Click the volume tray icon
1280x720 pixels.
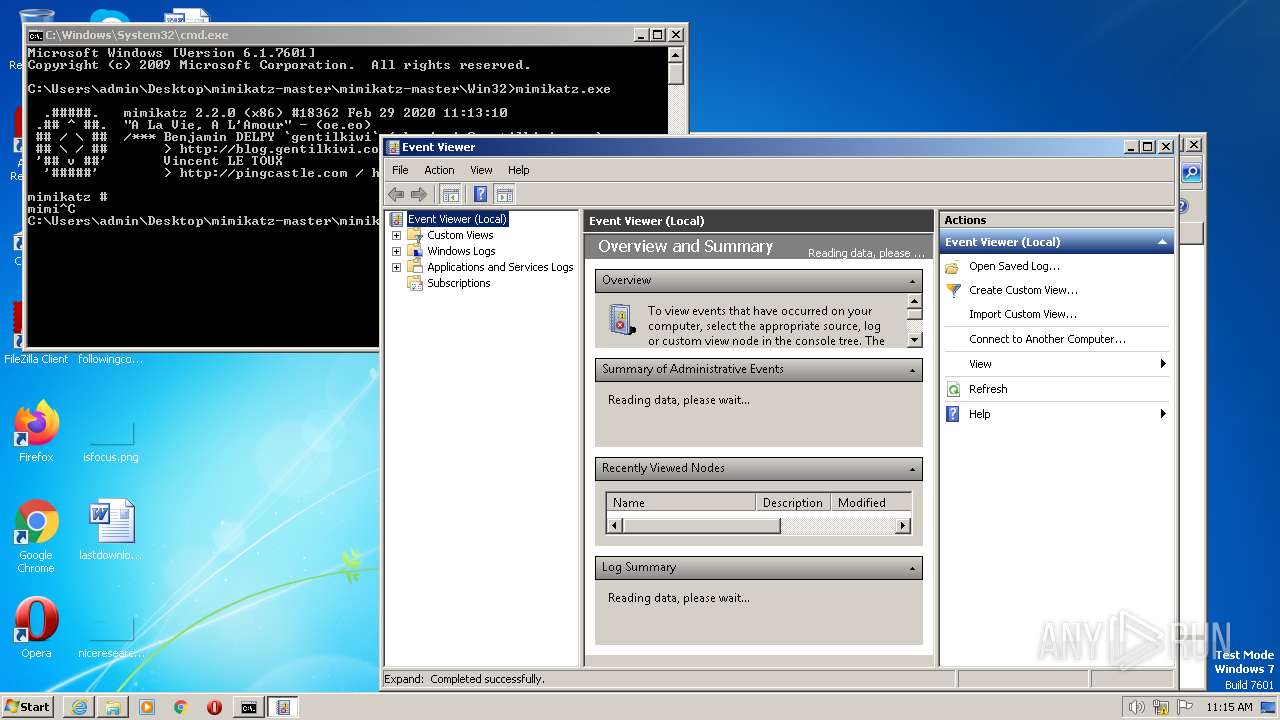point(1136,707)
